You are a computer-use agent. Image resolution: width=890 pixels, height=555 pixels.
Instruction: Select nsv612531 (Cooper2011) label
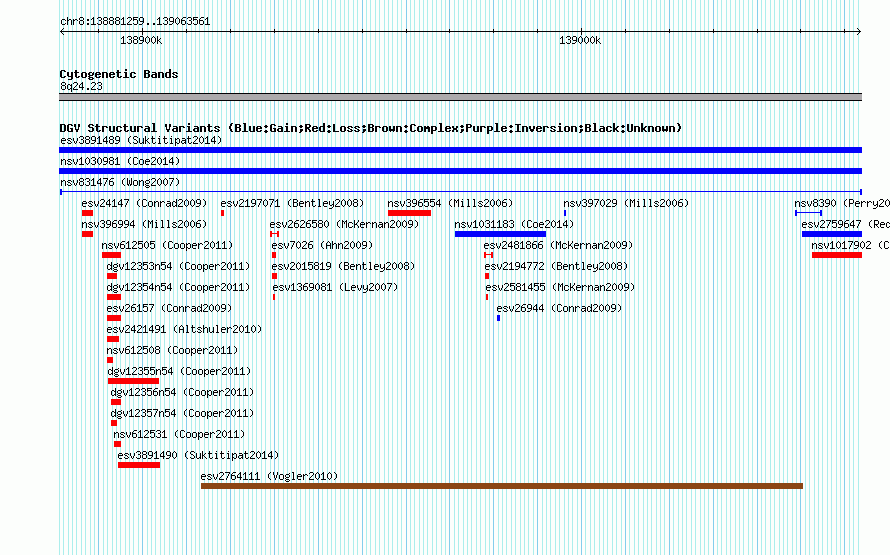tap(179, 434)
